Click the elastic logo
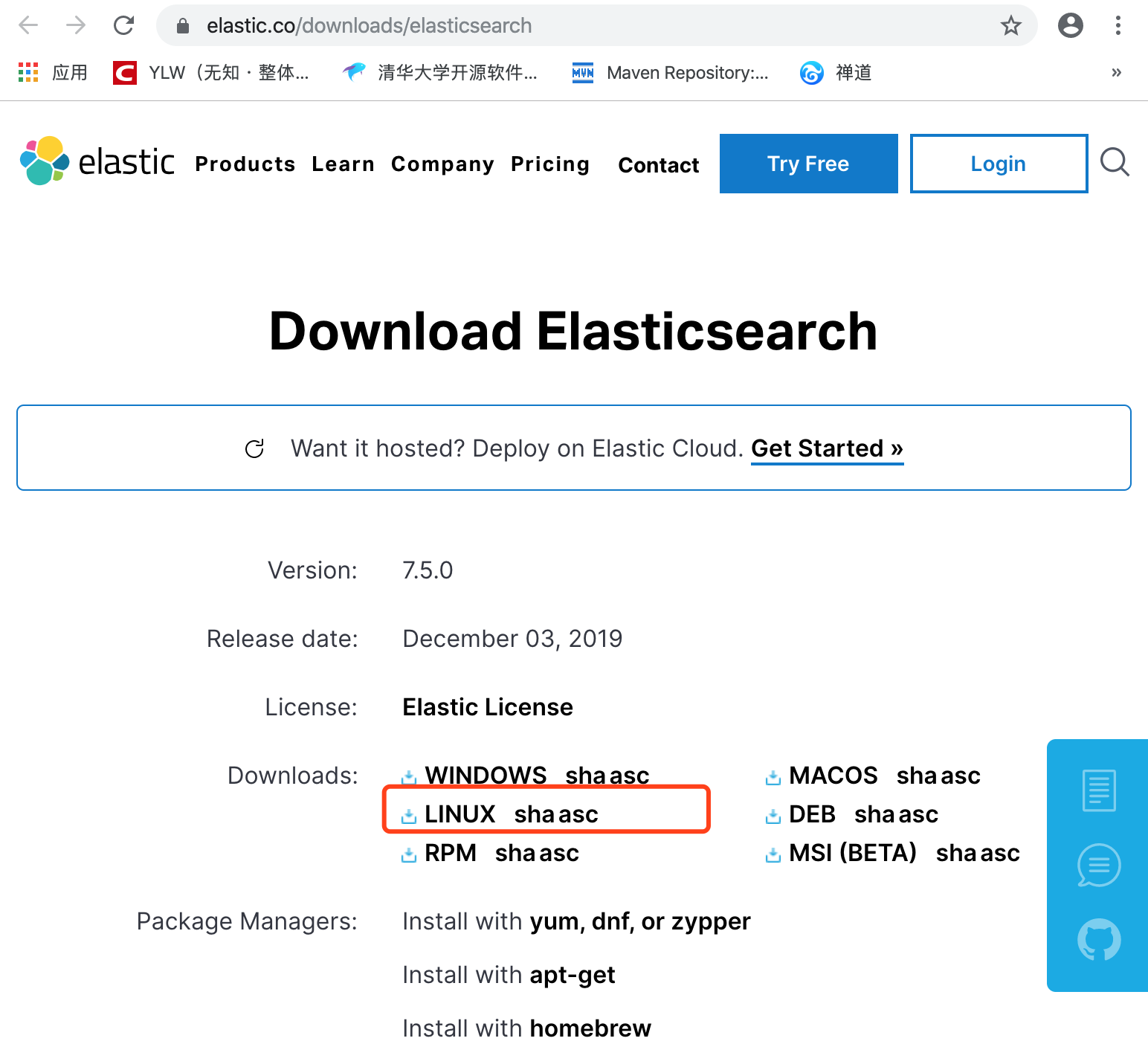The width and height of the screenshot is (1148, 1044). click(x=97, y=161)
